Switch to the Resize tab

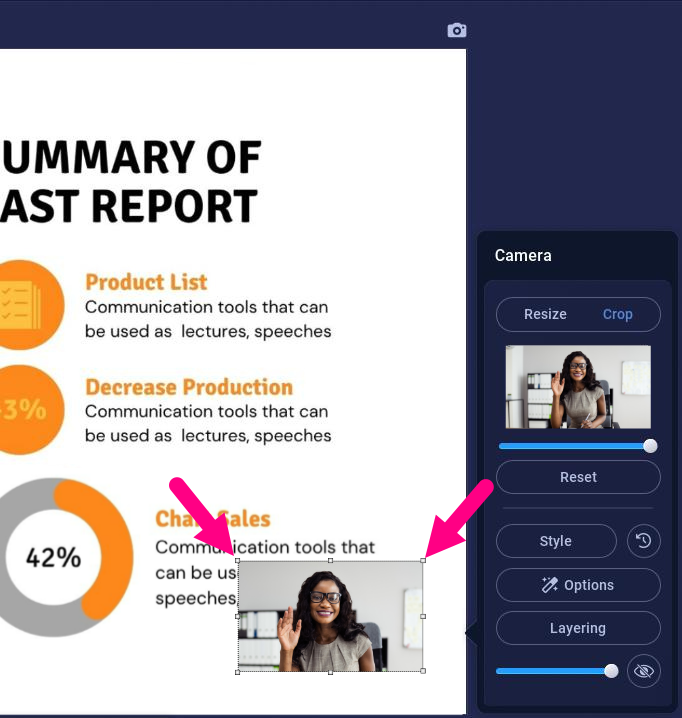click(545, 314)
